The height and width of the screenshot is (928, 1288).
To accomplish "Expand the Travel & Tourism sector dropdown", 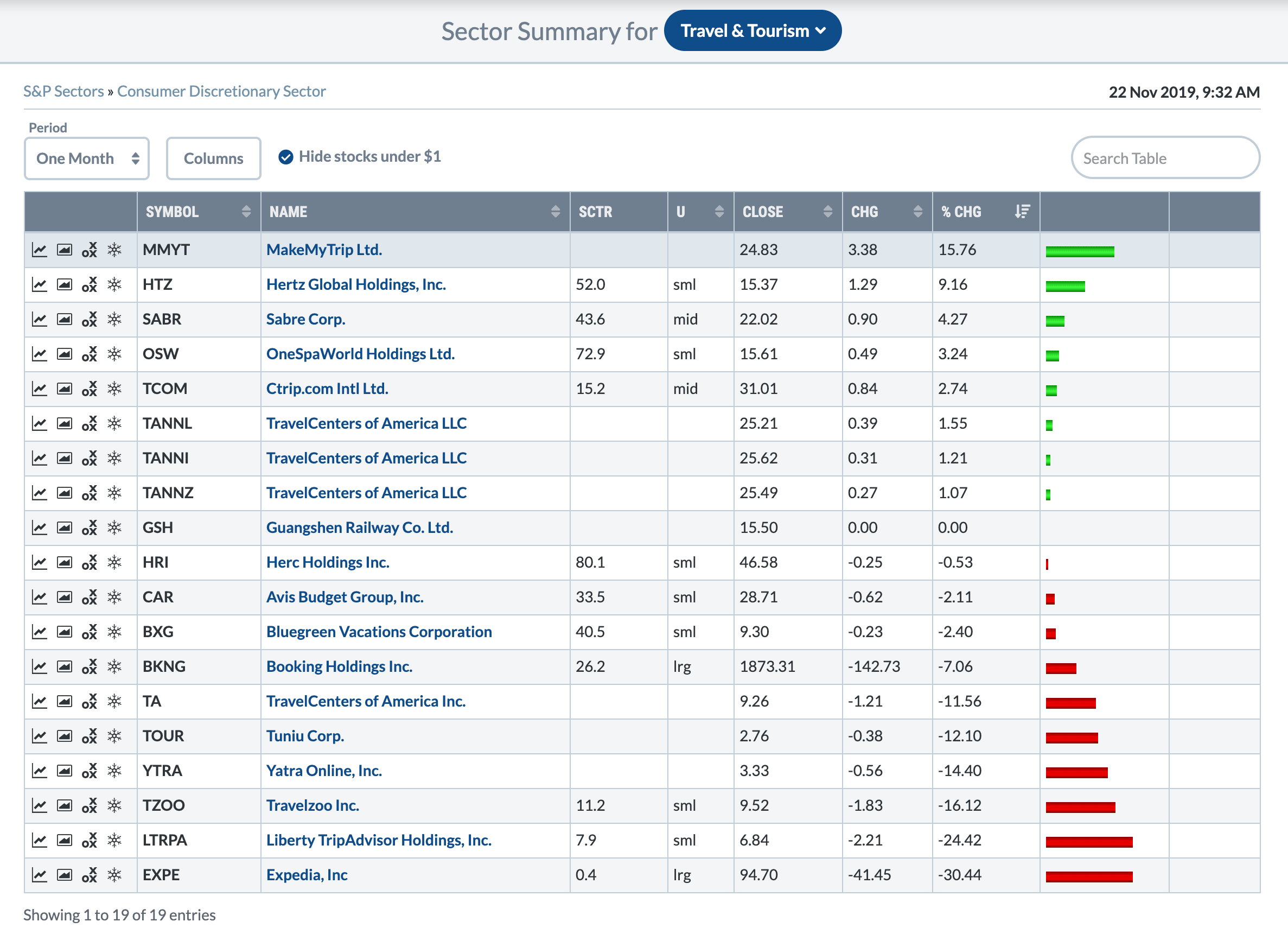I will coord(752,31).
